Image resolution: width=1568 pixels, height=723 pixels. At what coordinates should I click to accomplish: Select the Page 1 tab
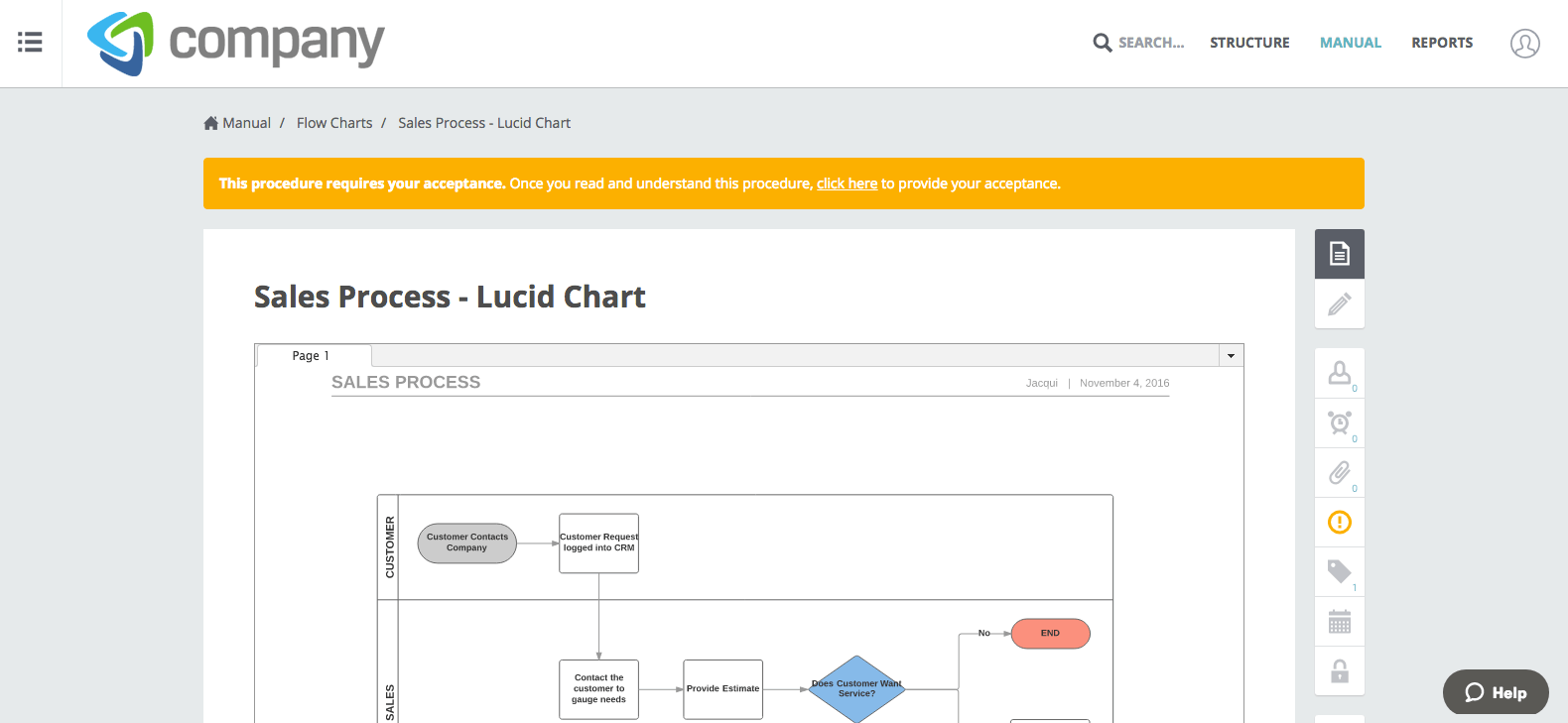point(313,355)
